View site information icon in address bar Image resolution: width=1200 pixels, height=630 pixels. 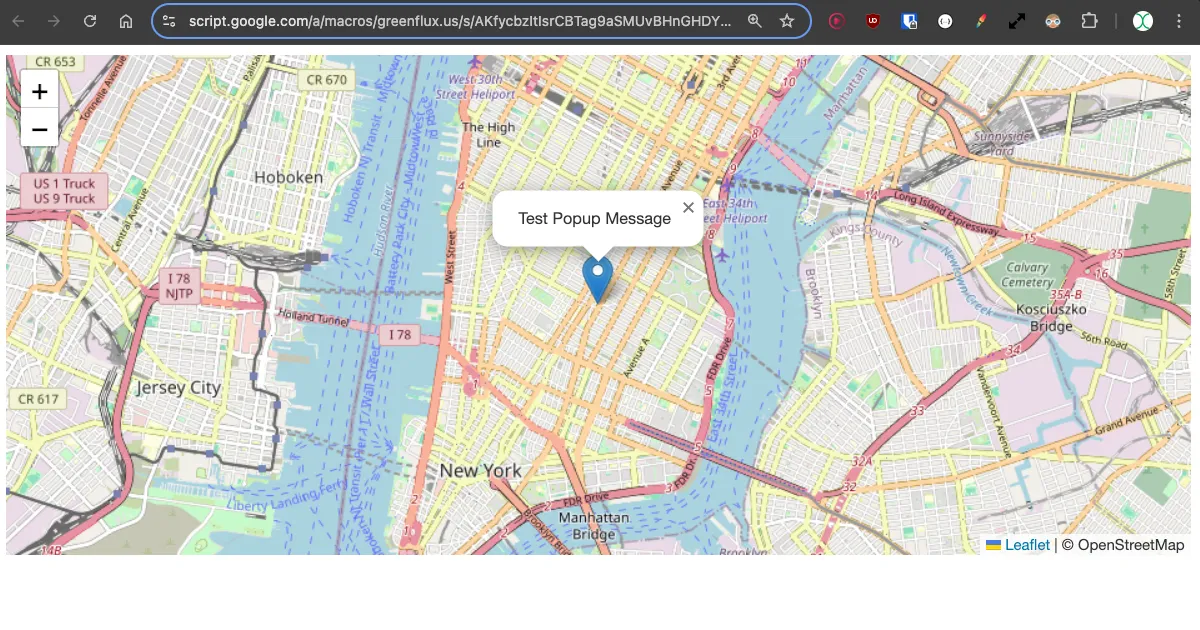(x=169, y=21)
